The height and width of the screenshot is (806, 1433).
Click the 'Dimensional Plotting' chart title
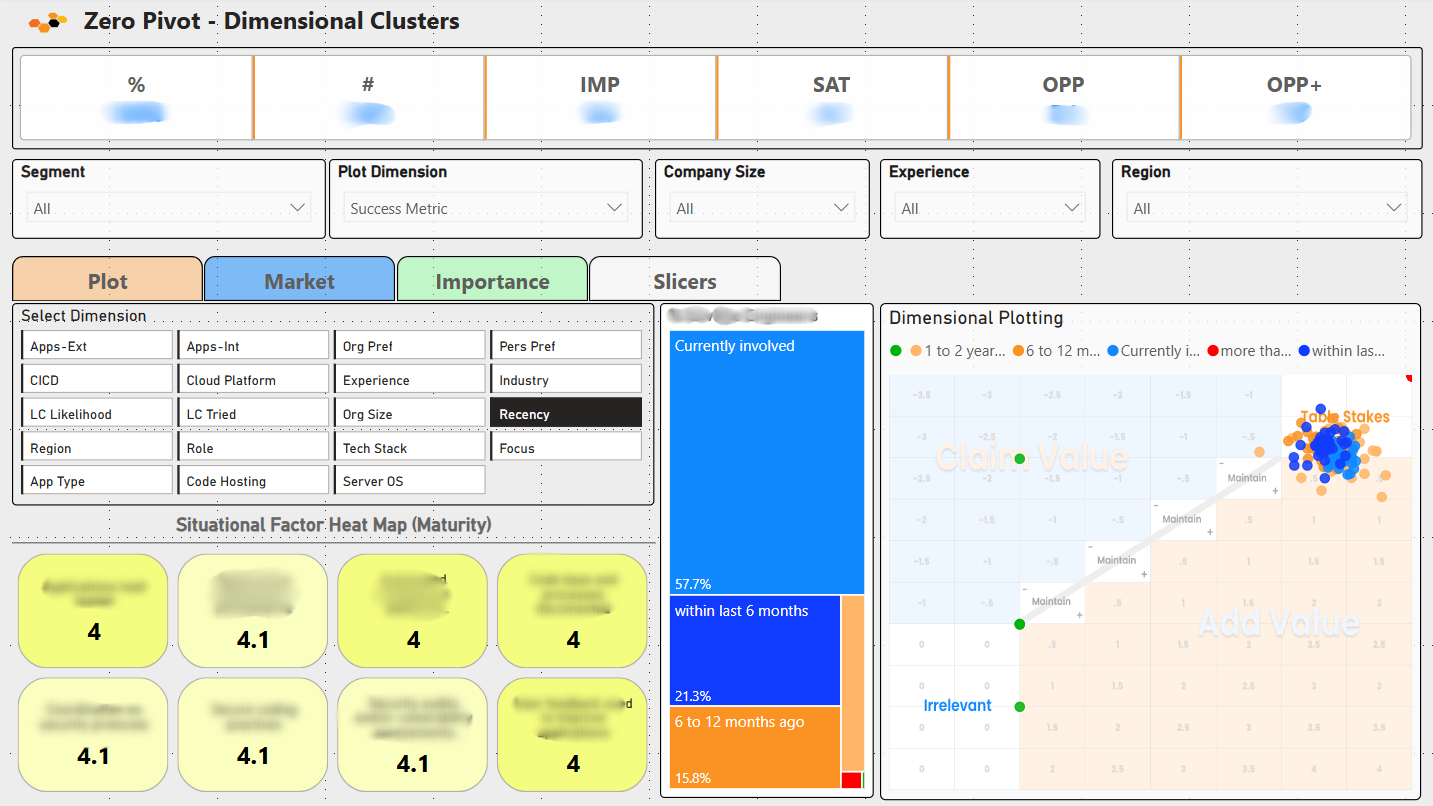point(976,318)
